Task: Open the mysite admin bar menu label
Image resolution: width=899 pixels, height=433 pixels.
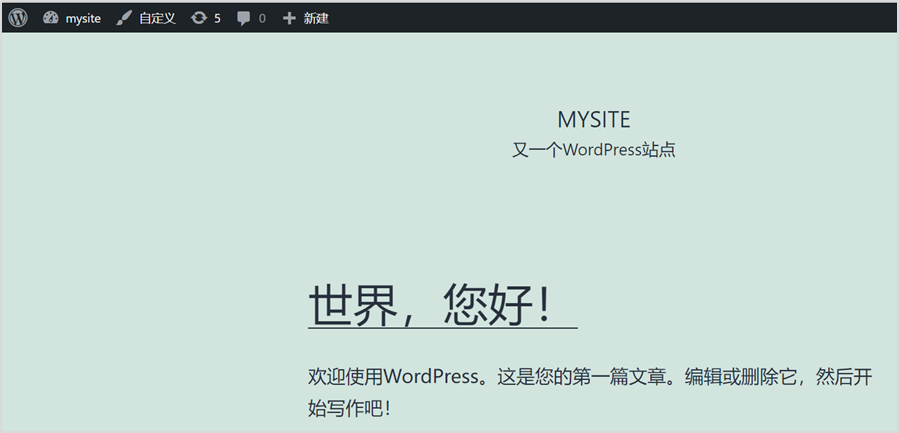Action: 83,18
